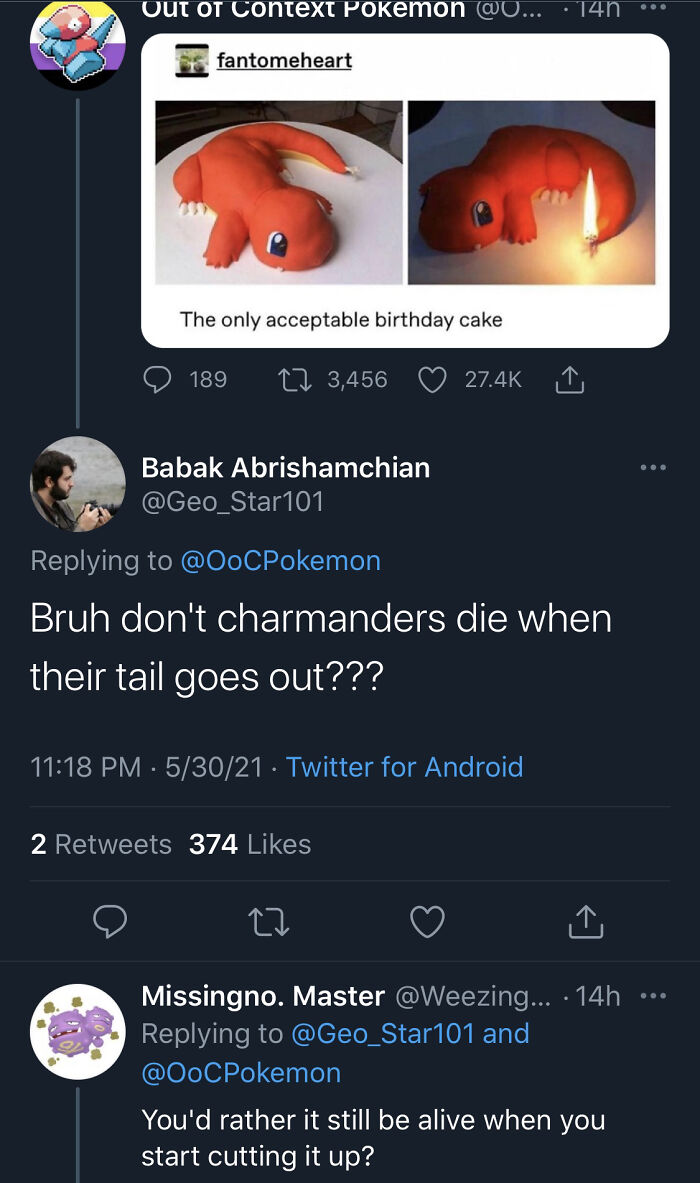This screenshot has width=700, height=1183.
Task: View the 2 Retweets list
Action: click(101, 844)
